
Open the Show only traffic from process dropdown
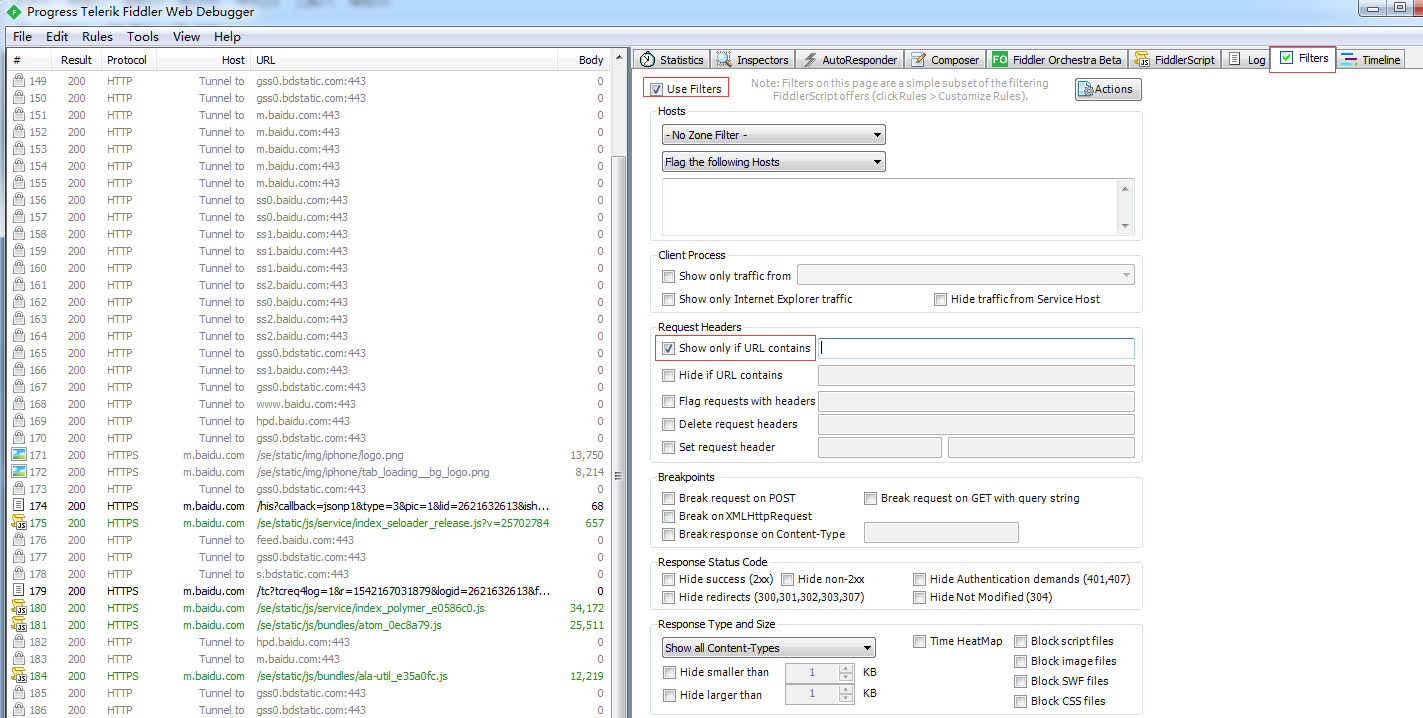pyautogui.click(x=966, y=275)
